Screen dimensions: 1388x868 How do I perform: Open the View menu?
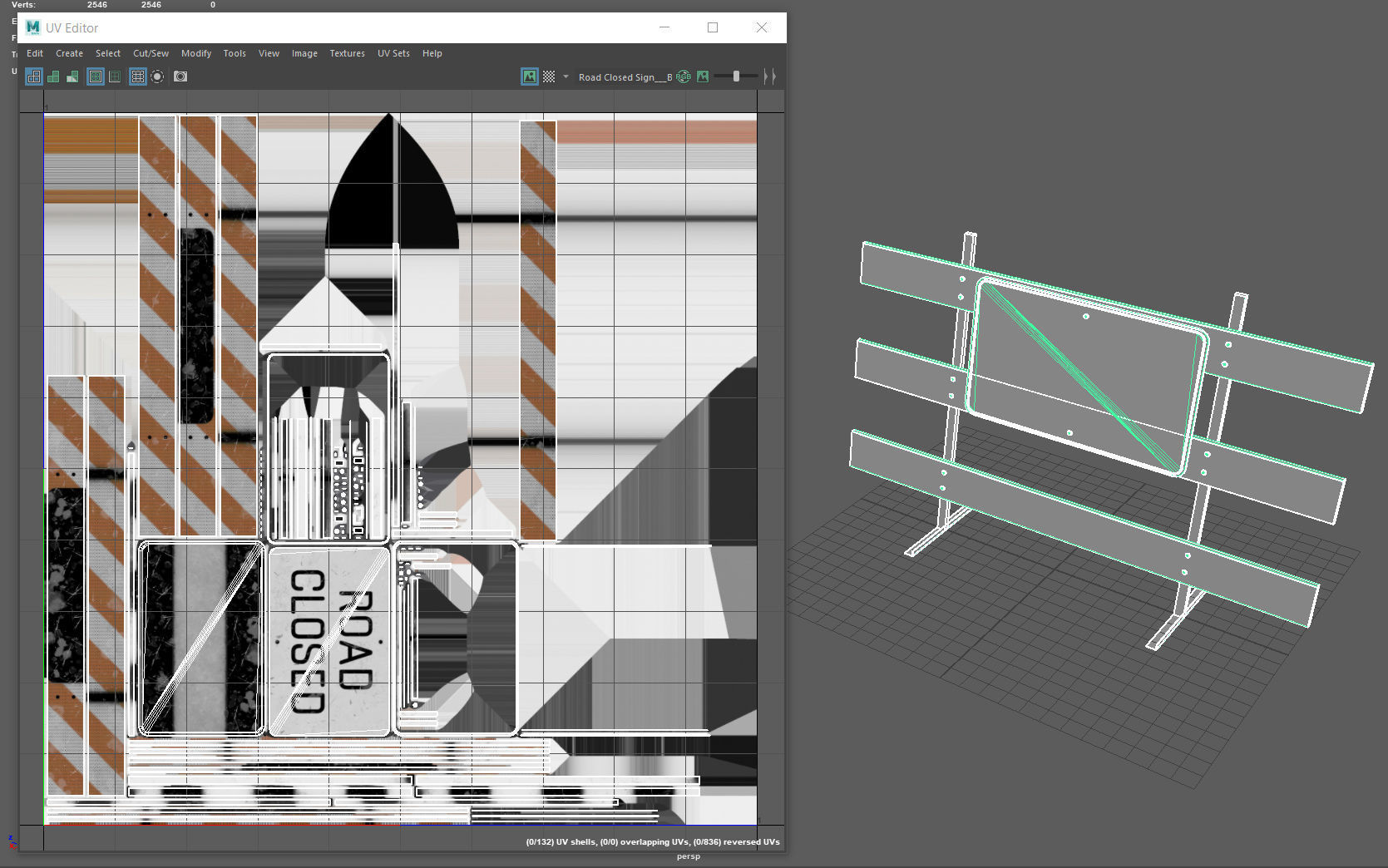point(269,53)
